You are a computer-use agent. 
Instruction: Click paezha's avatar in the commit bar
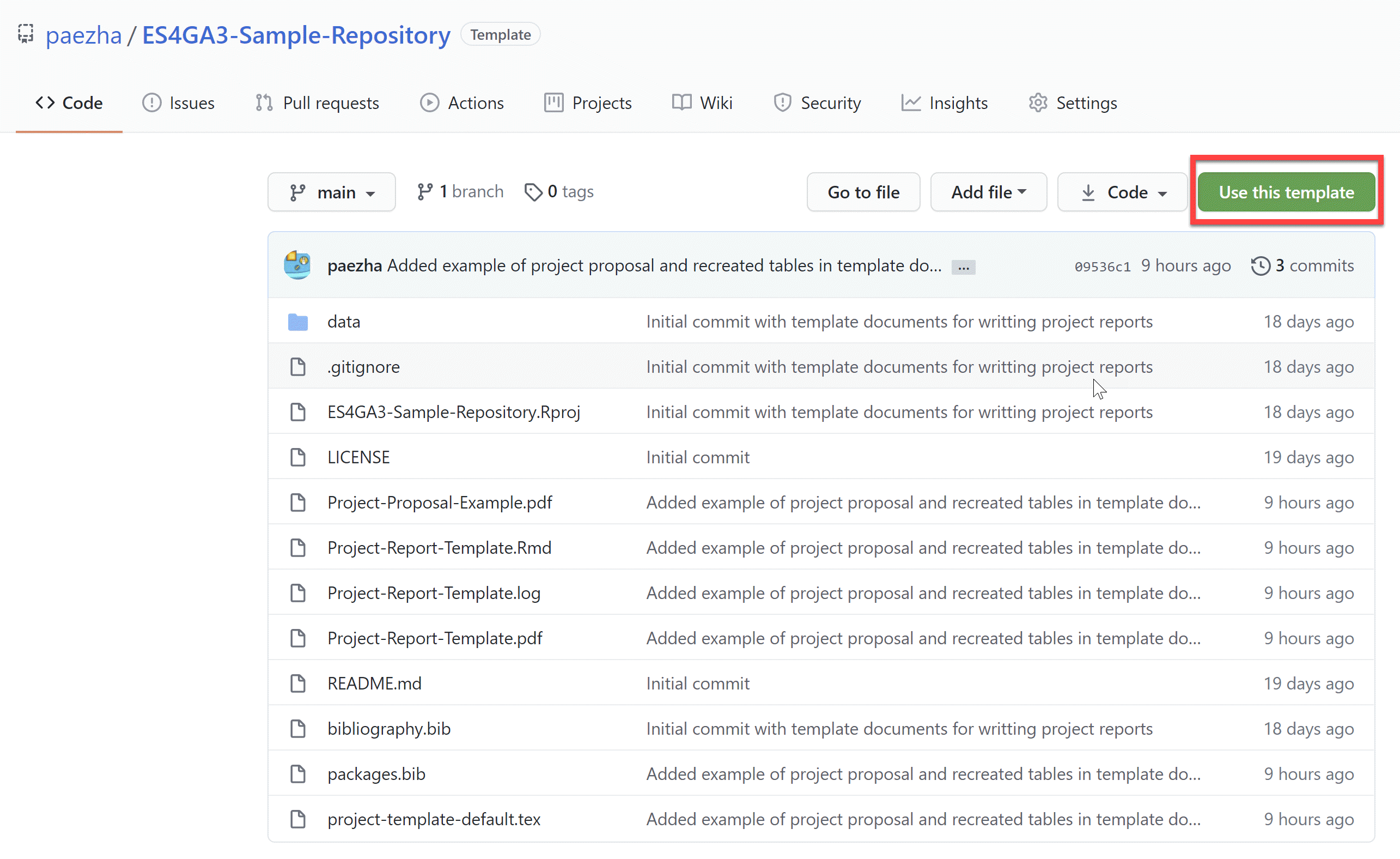tap(298, 265)
